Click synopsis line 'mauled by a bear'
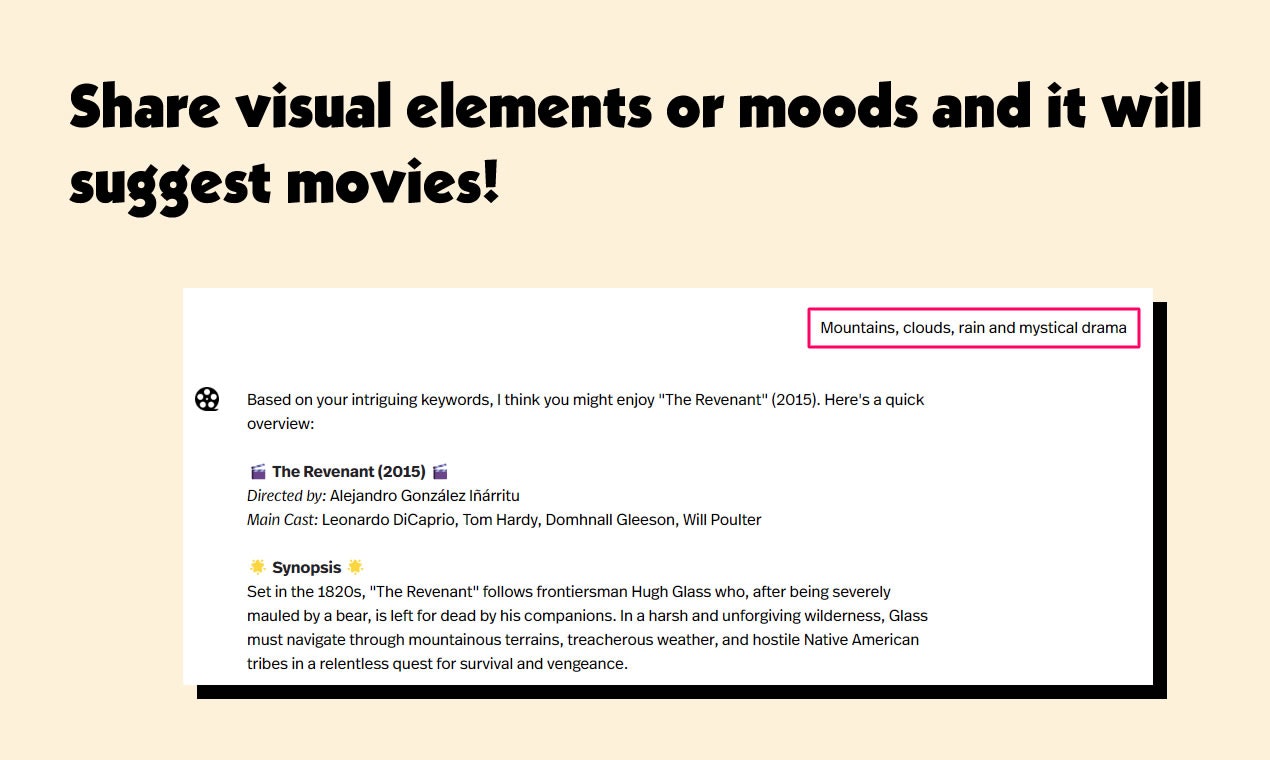The width and height of the screenshot is (1270, 760). tap(587, 615)
